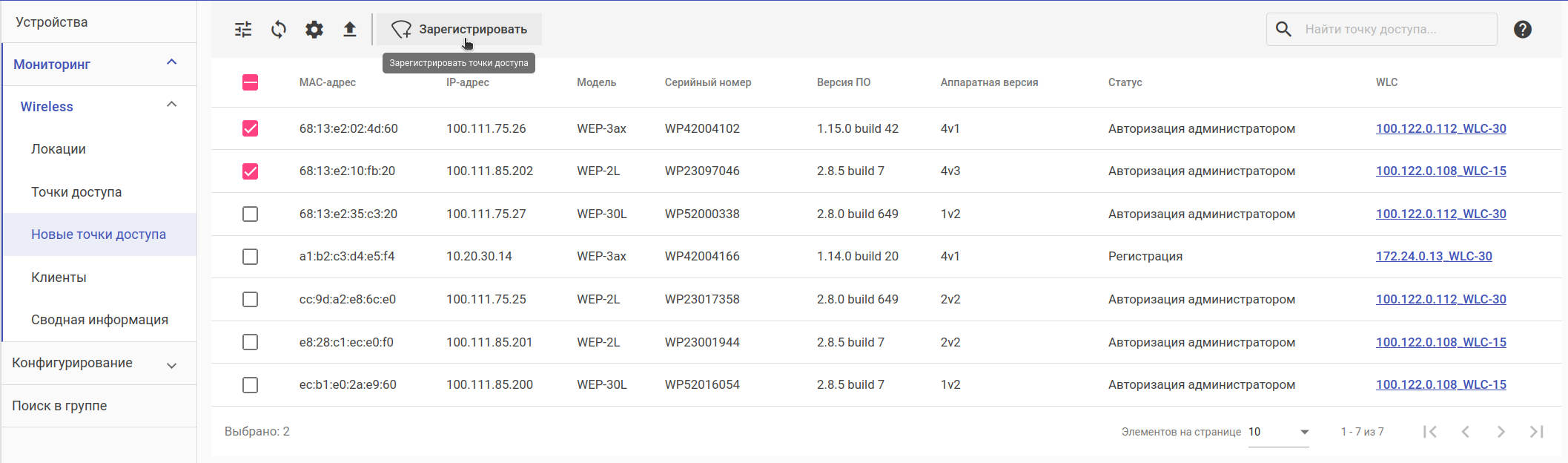Open Клиенты in the sidebar
1568x463 pixels.
[59, 278]
